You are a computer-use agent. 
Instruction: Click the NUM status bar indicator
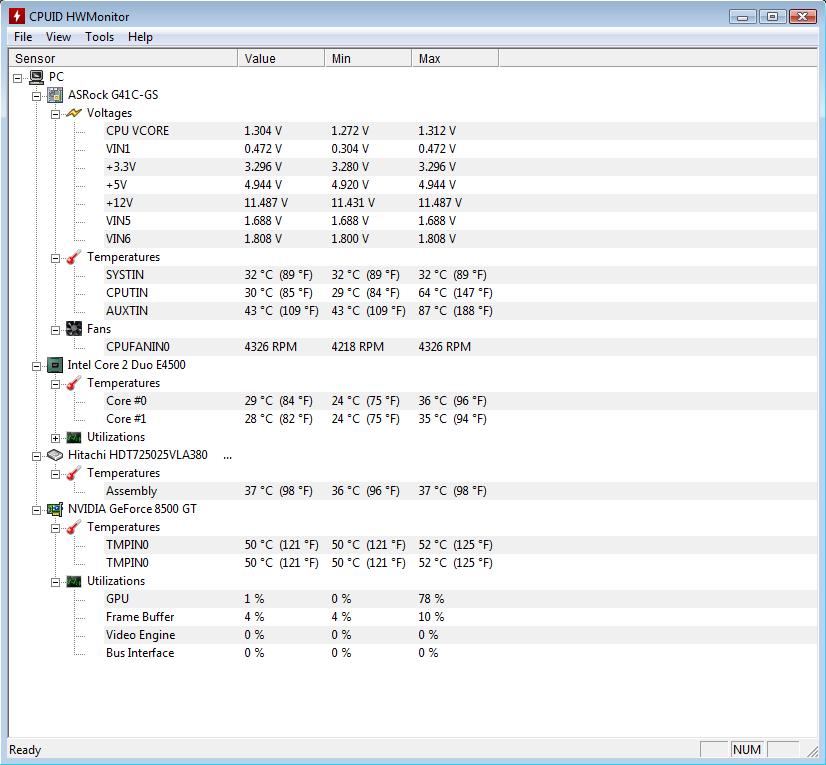click(746, 750)
